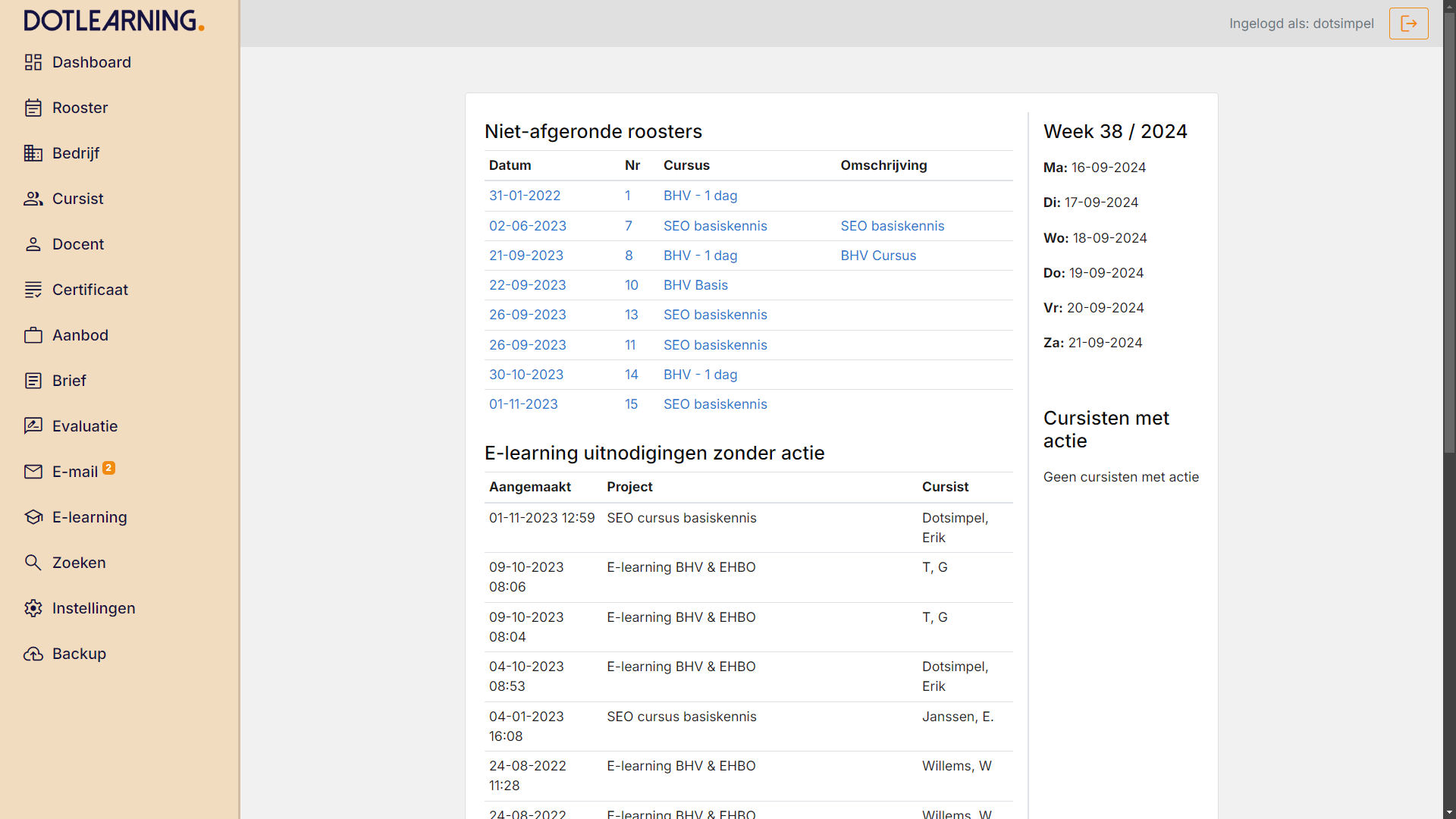This screenshot has width=1456, height=819.
Task: Click the Rooster calendar icon
Action: pos(33,108)
